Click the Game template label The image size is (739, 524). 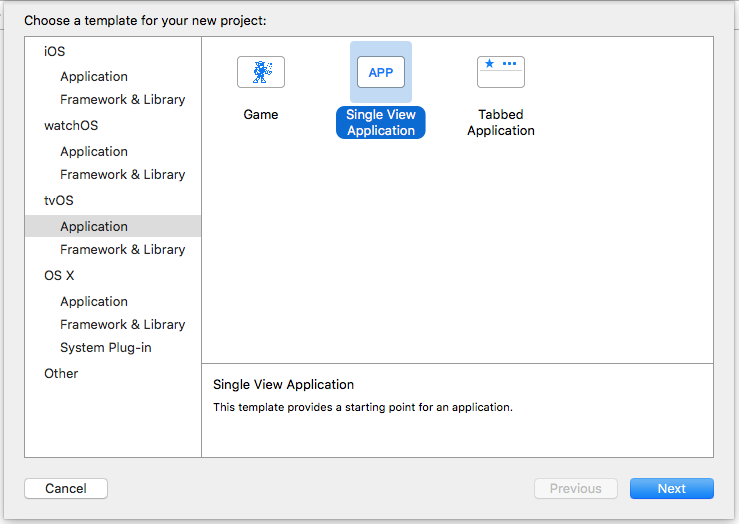tap(261, 115)
